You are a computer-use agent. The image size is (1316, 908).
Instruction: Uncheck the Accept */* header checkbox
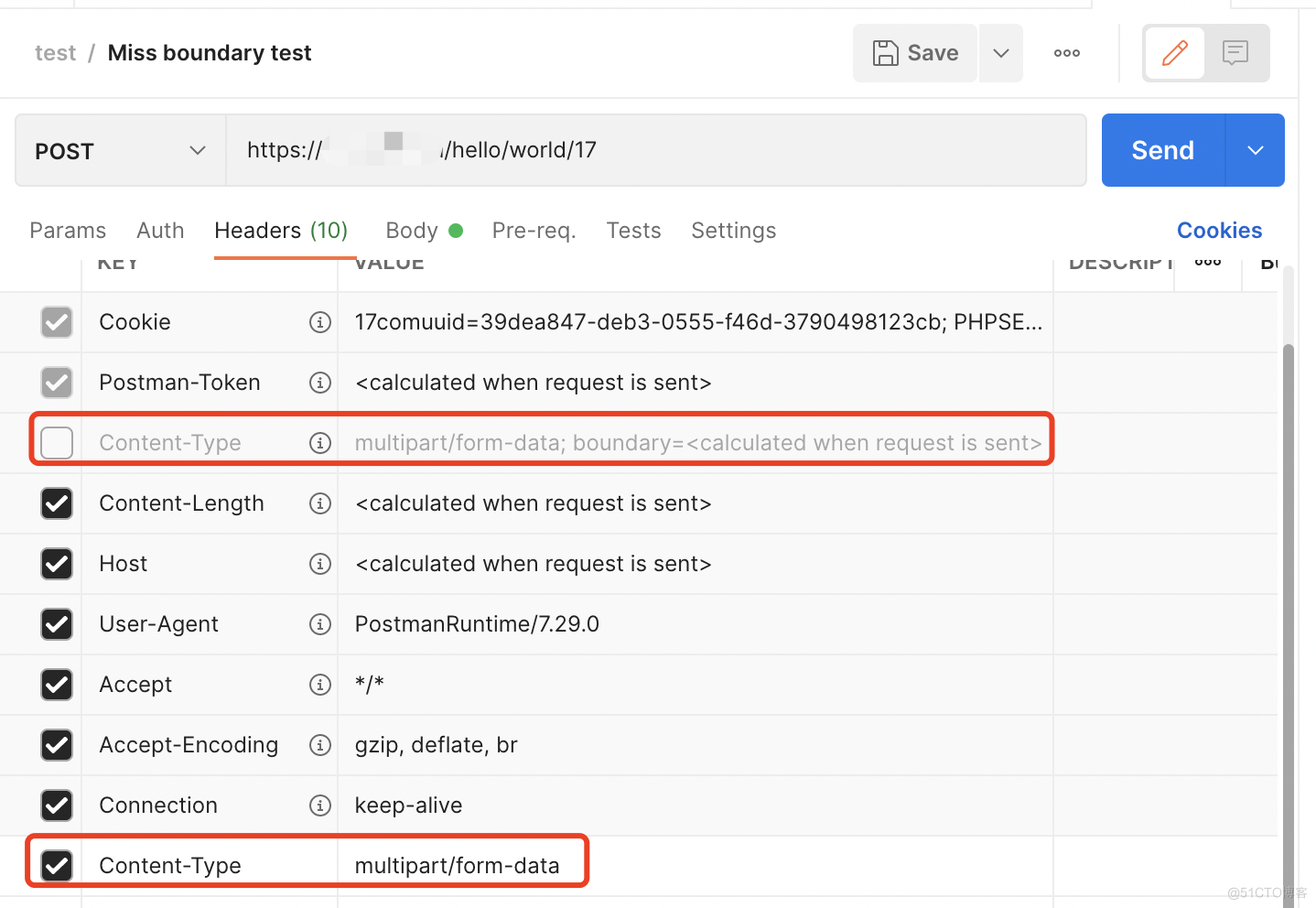tap(57, 685)
